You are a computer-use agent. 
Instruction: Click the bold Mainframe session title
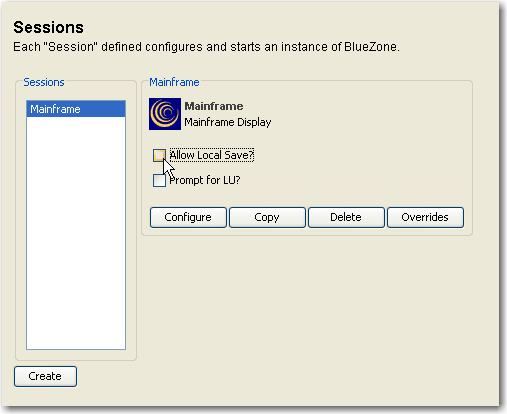[x=214, y=106]
